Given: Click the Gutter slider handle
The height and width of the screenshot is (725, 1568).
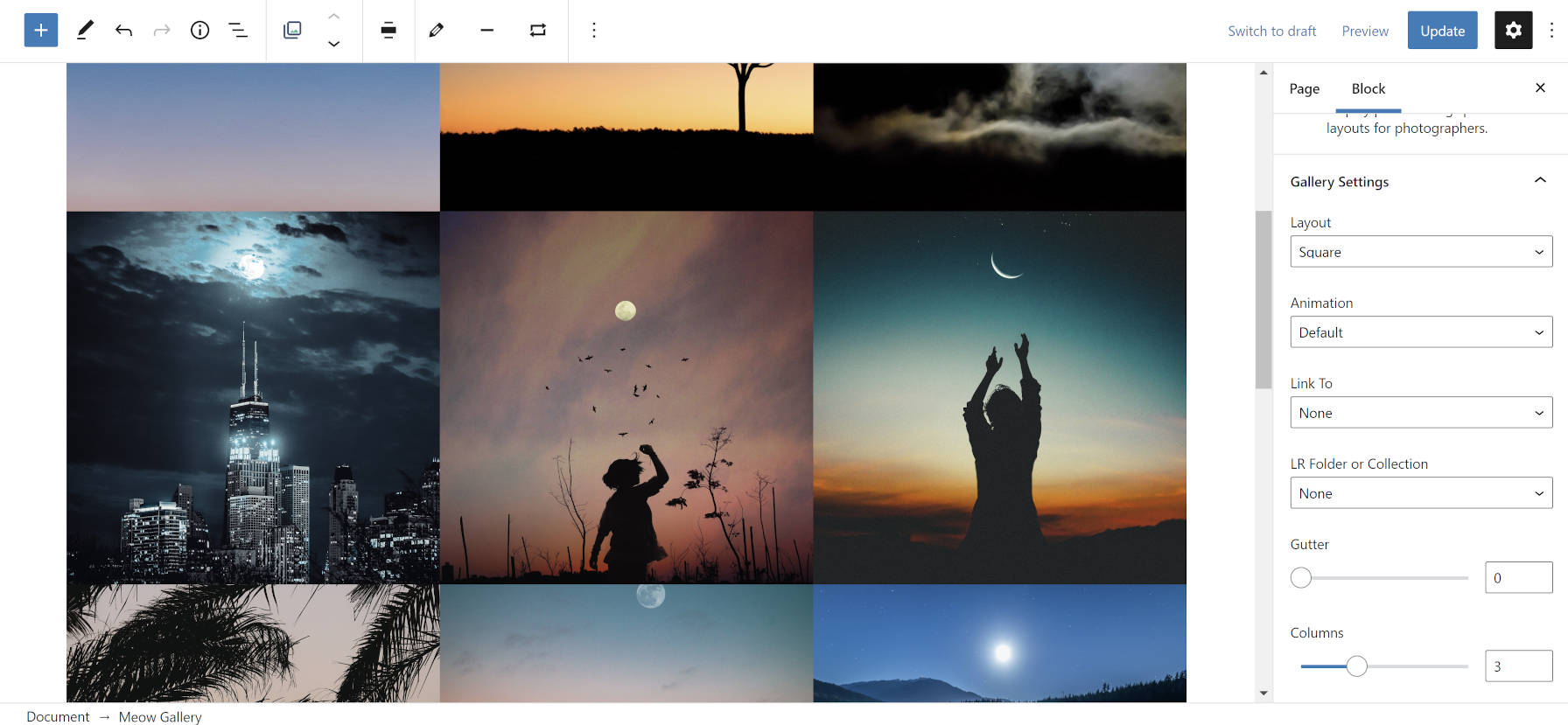Looking at the screenshot, I should pyautogui.click(x=1301, y=578).
